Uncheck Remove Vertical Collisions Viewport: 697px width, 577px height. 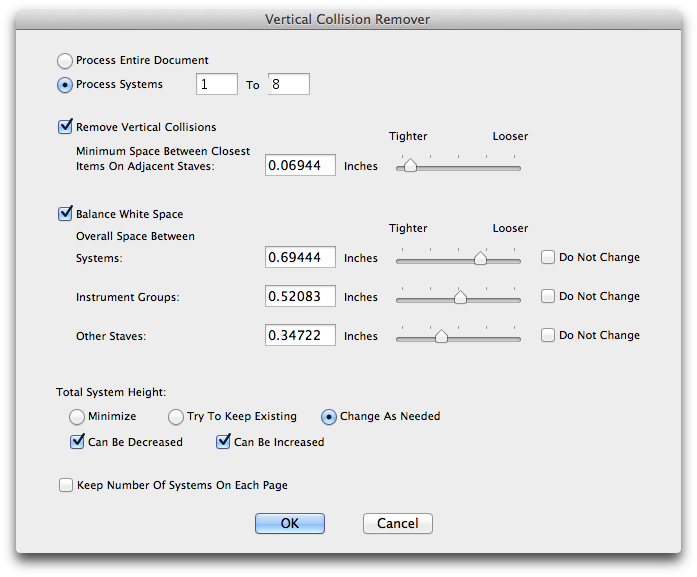tap(65, 127)
